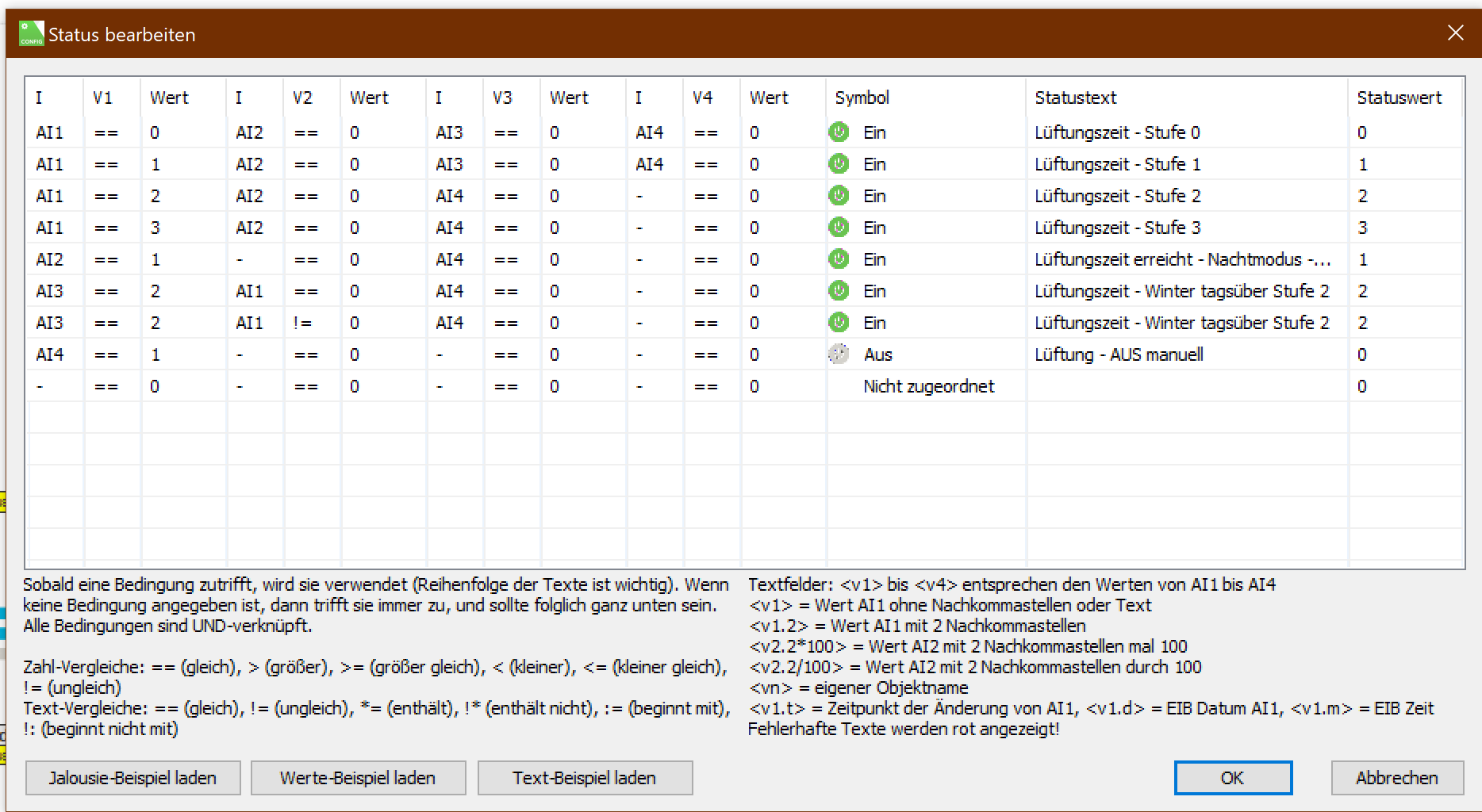This screenshot has width=1482, height=812.
Task: Click the Symbol column header
Action: pos(926,98)
